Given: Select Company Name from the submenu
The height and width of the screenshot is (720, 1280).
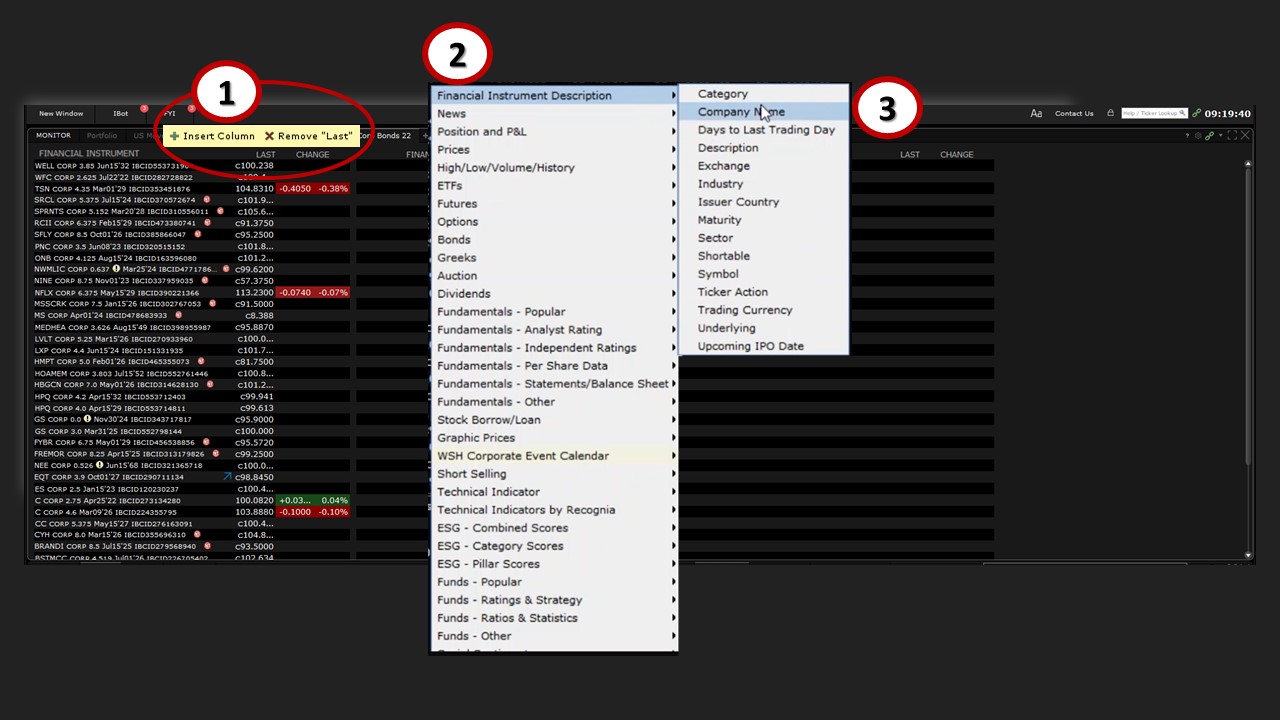Looking at the screenshot, I should (741, 112).
